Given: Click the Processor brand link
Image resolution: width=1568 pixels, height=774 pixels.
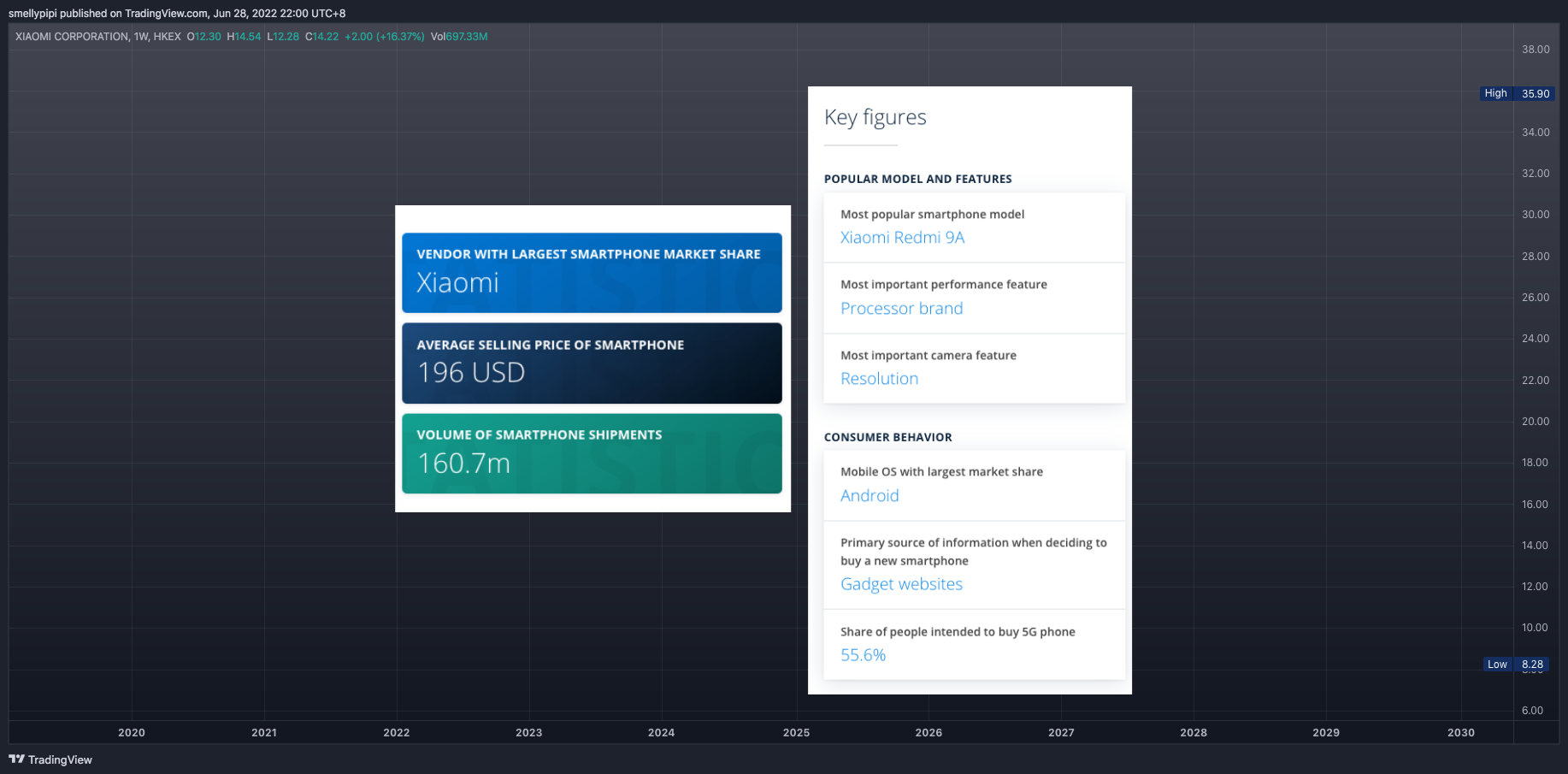Looking at the screenshot, I should 901,308.
